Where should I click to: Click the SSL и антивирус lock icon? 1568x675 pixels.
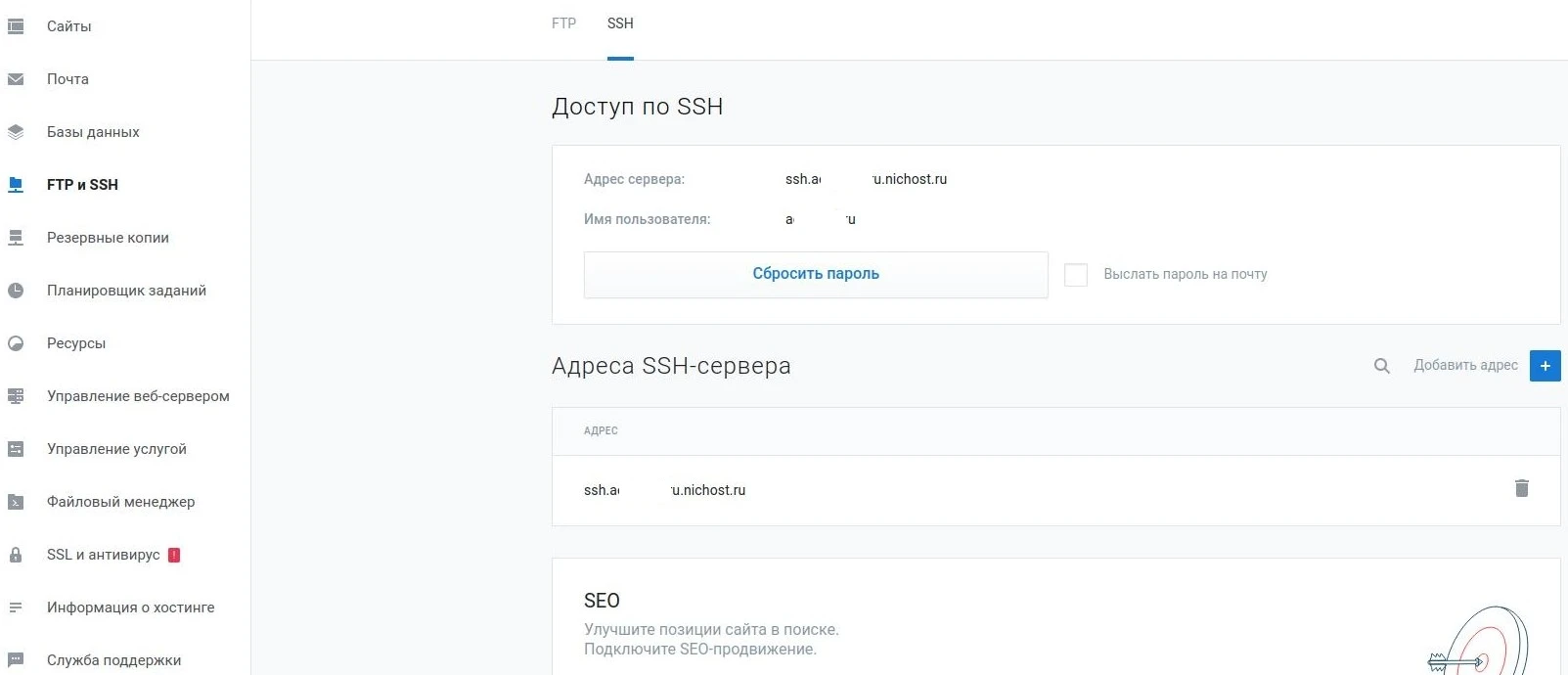16,555
